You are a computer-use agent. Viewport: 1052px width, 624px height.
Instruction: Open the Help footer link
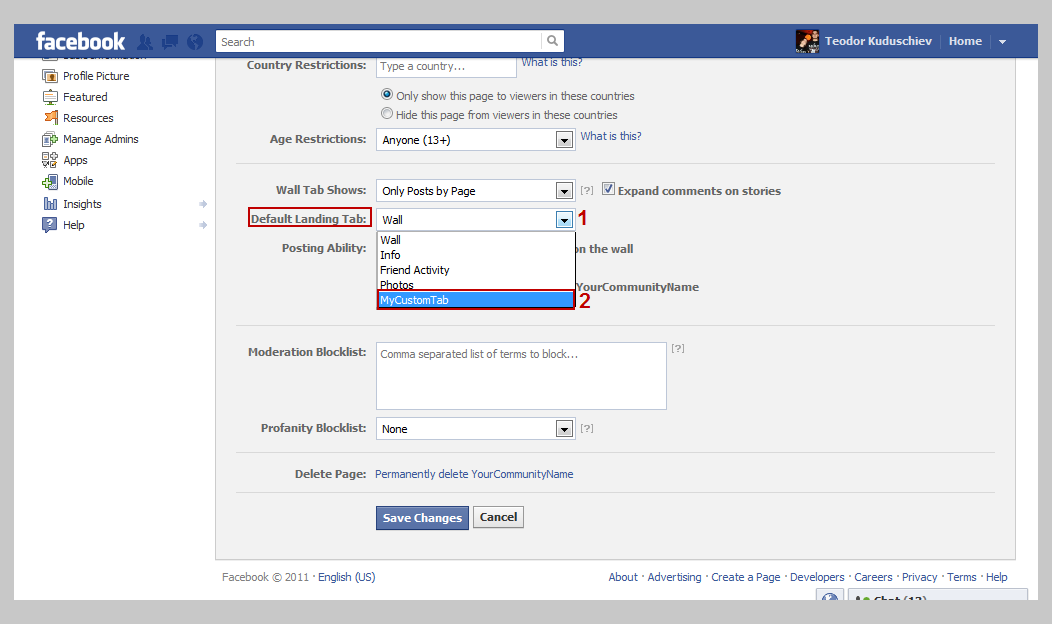(x=996, y=577)
